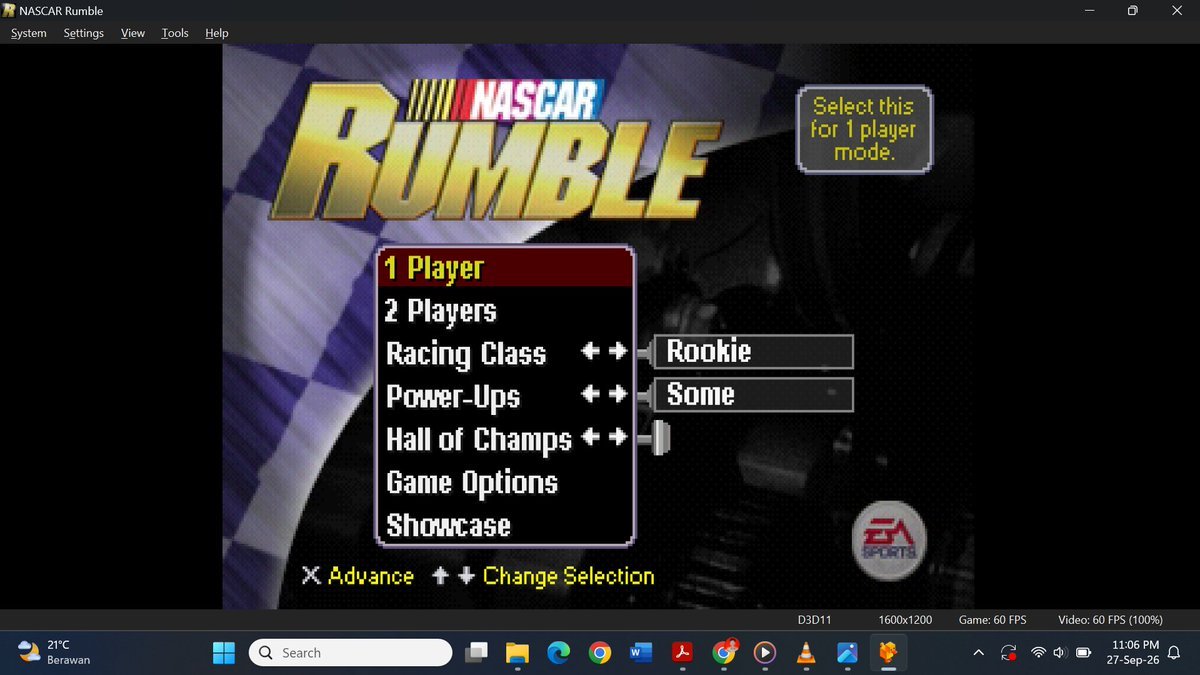Click the 1600x1200 resolution status entry

(x=906, y=620)
